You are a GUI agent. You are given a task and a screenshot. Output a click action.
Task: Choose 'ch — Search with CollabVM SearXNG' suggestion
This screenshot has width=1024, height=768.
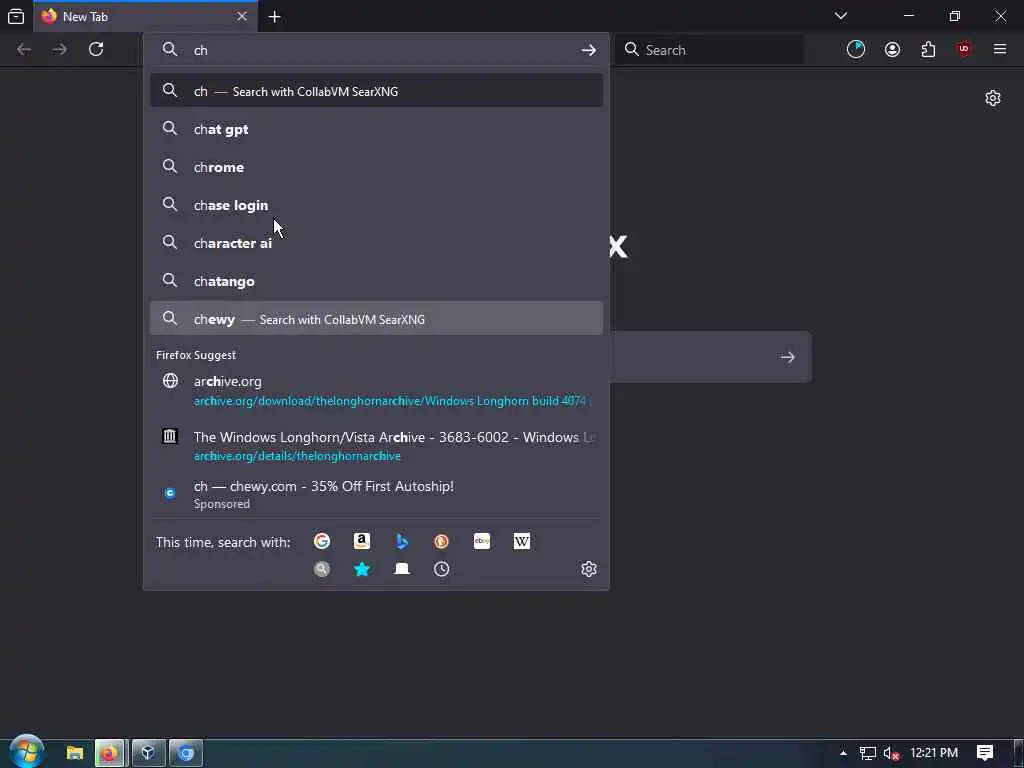tap(376, 91)
